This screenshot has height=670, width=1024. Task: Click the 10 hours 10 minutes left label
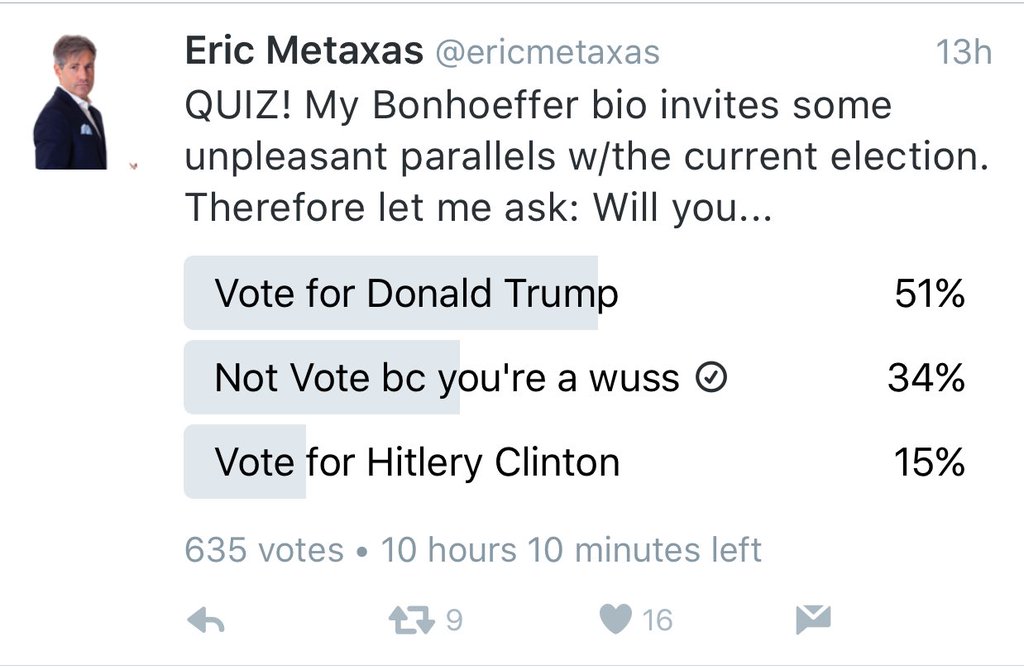click(x=571, y=550)
